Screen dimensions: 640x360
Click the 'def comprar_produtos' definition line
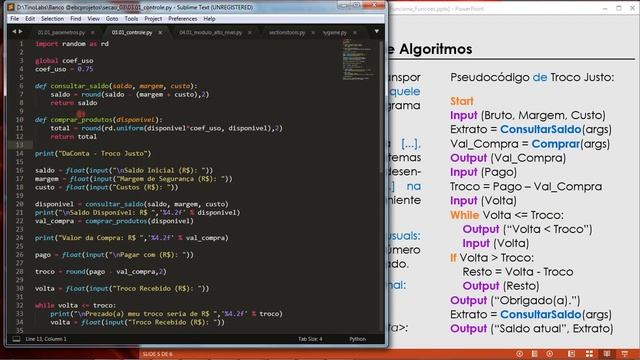(98, 120)
